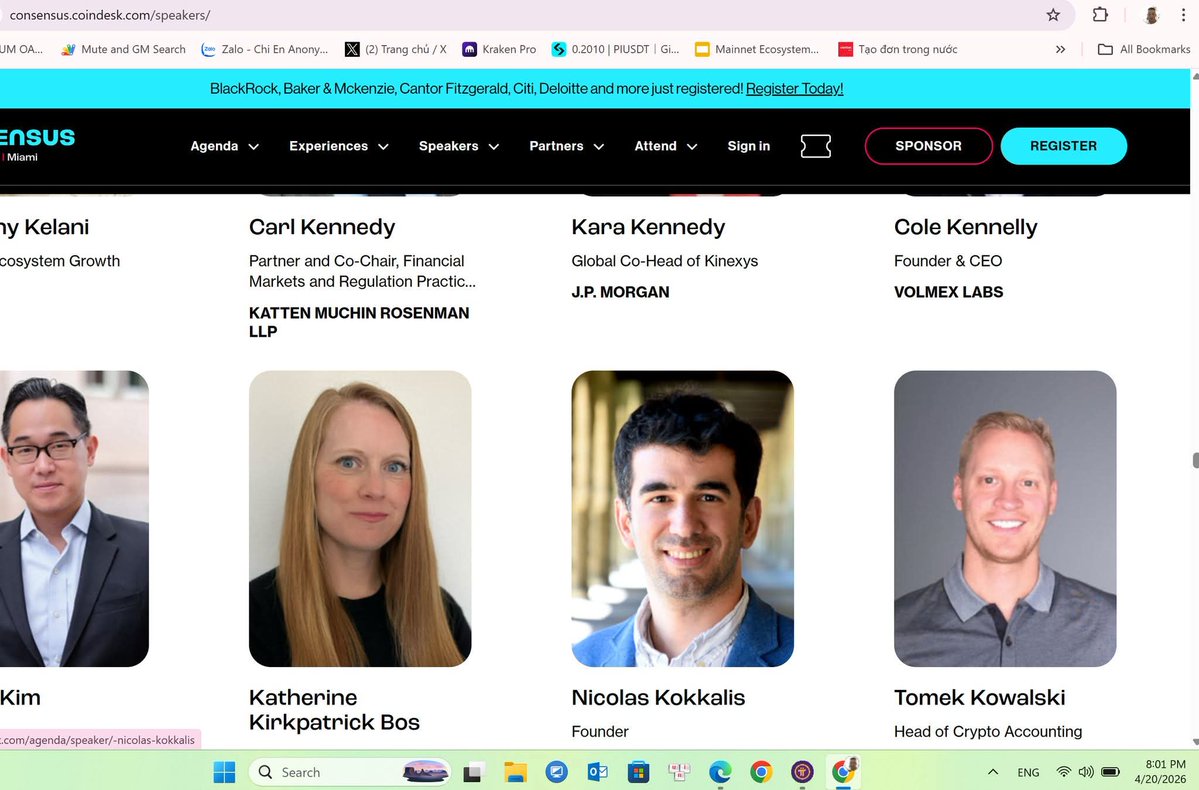Show hidden bookmarks with the double chevron

pyautogui.click(x=1061, y=49)
